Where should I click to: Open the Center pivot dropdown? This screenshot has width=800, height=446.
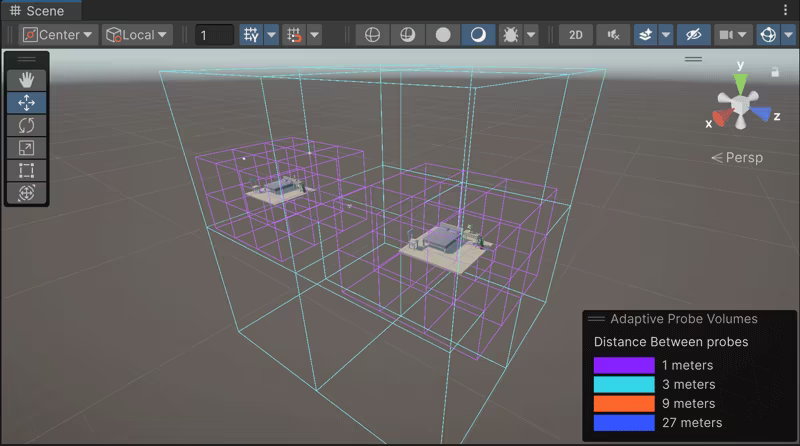(x=58, y=35)
